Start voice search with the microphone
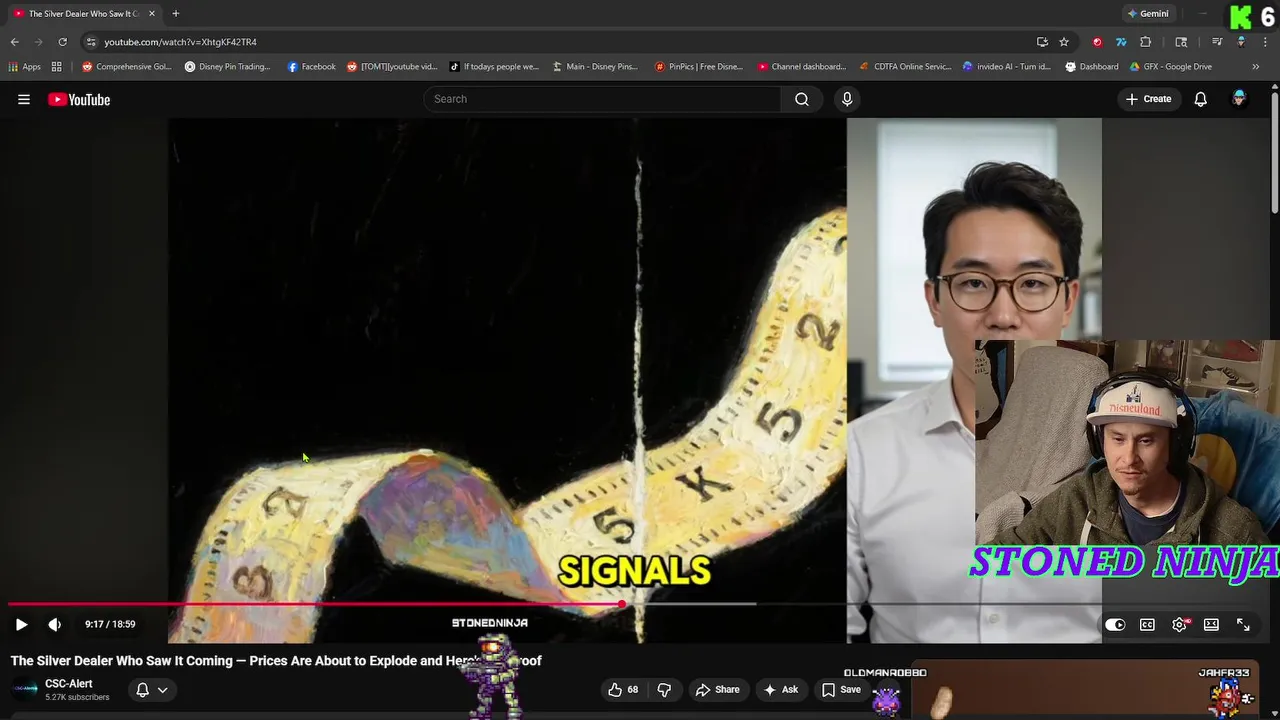This screenshot has height=720, width=1280. coord(847,99)
